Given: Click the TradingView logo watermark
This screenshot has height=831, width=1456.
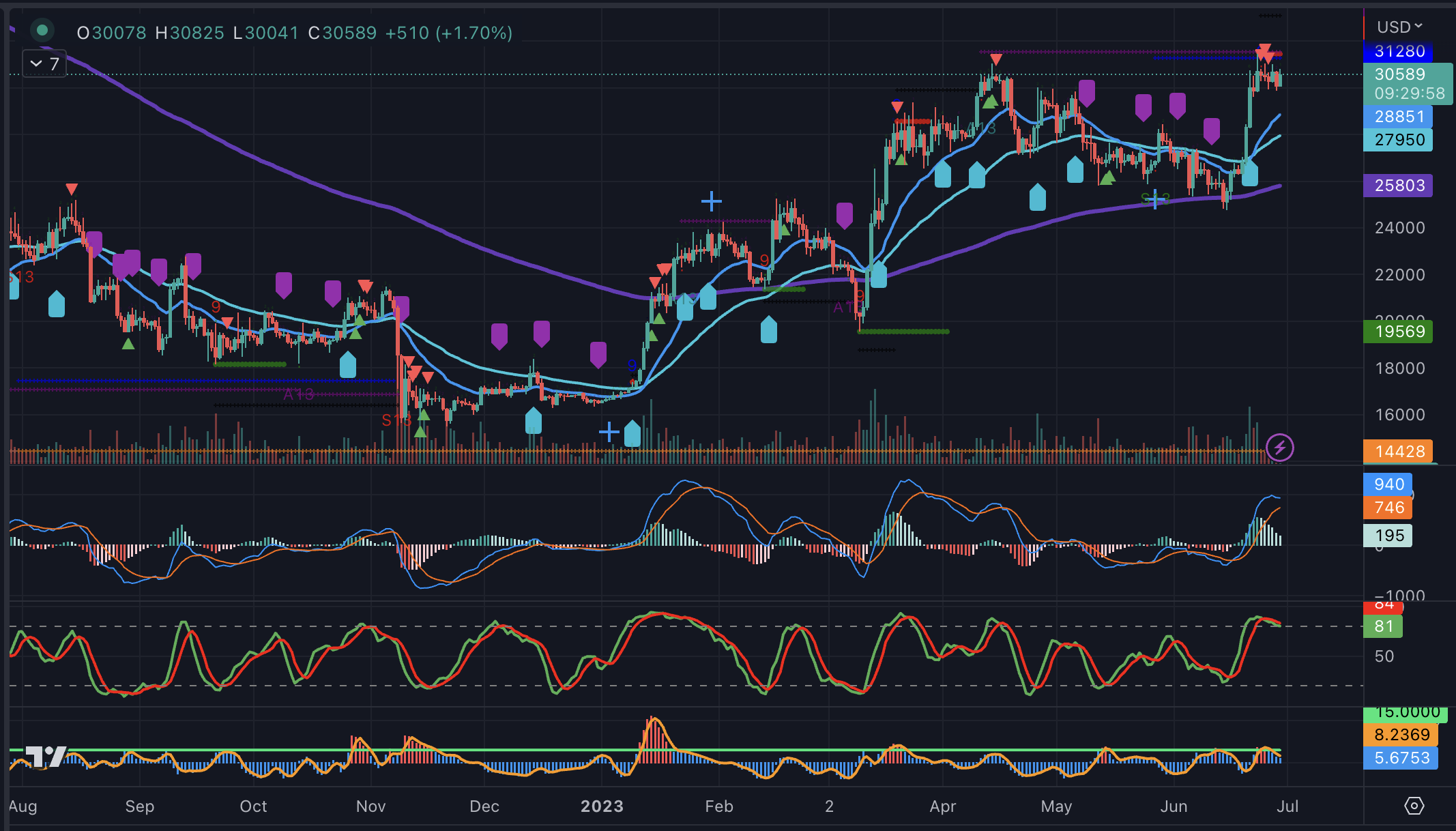Looking at the screenshot, I should [43, 755].
